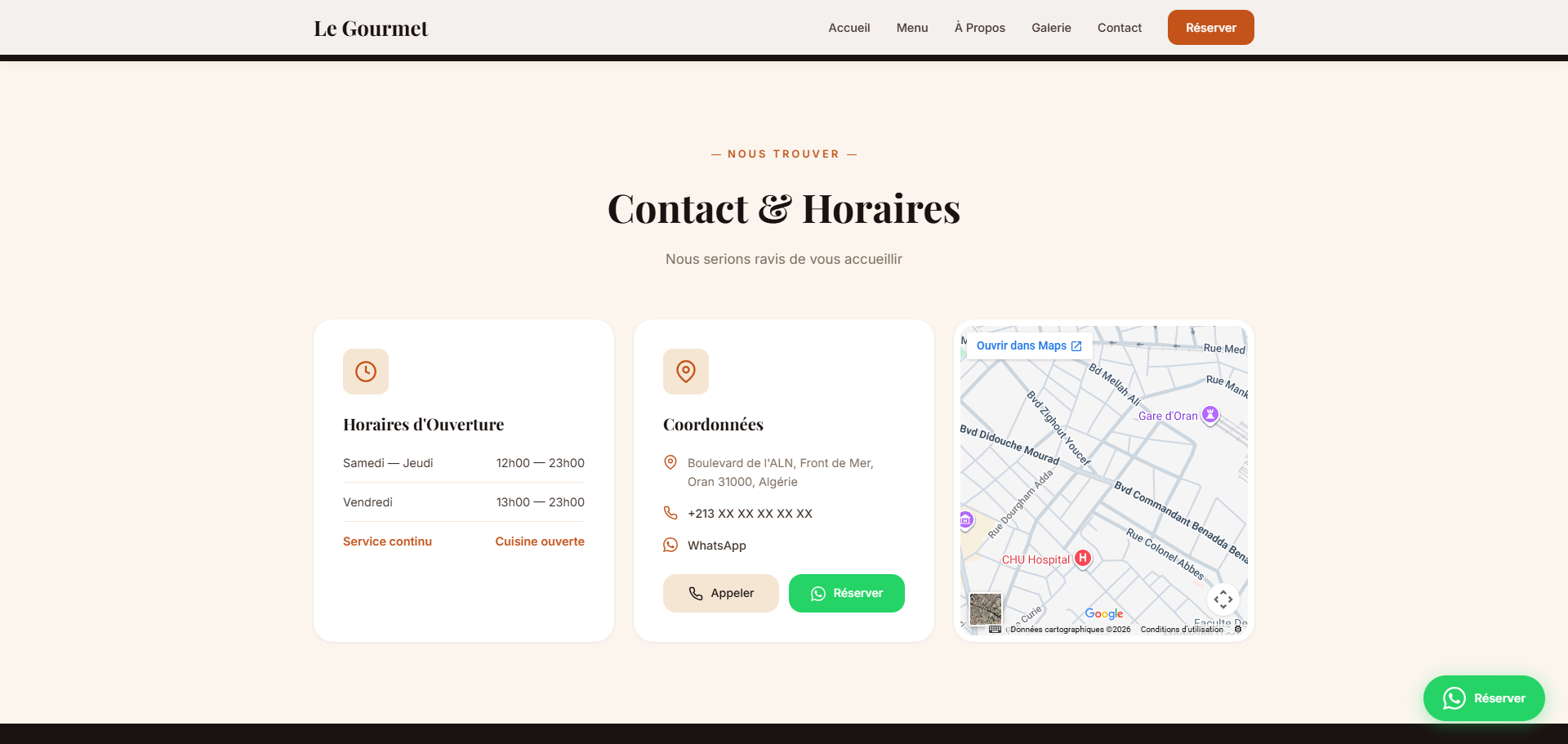
Task: Tap the floating WhatsApp Réserver button
Action: [1483, 698]
